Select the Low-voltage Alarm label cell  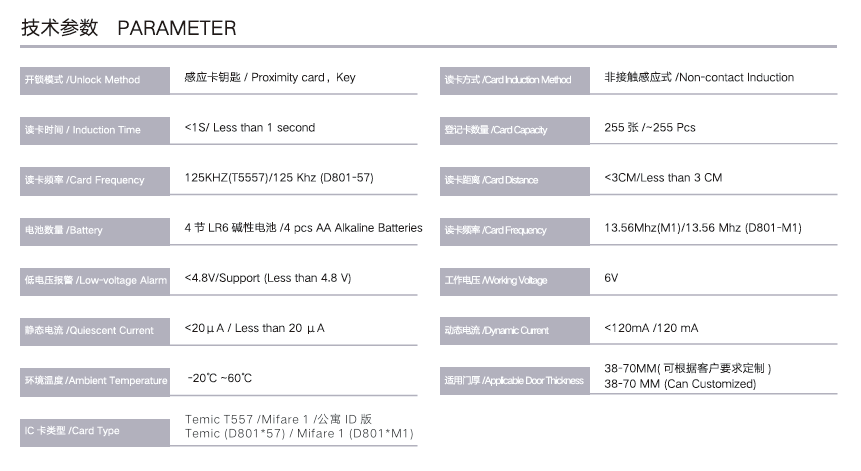pyautogui.click(x=95, y=280)
